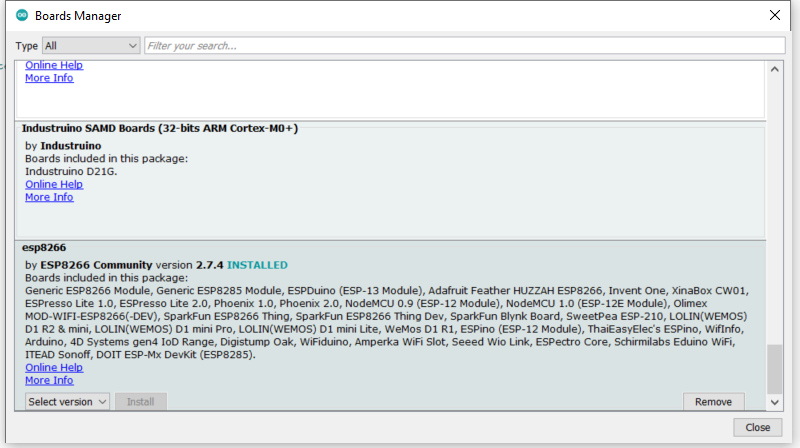Open the Type dropdown set to All
The height and width of the screenshot is (448, 800).
click(91, 46)
